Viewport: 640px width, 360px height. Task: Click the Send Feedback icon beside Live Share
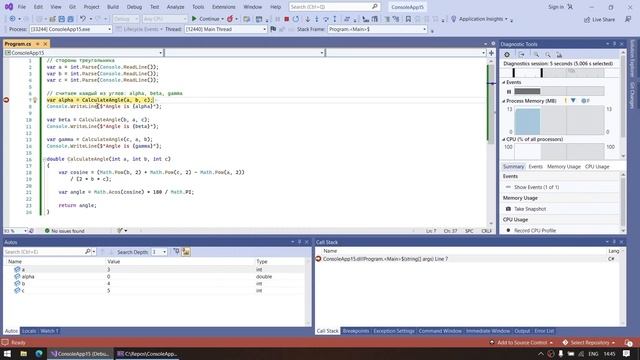[628, 19]
